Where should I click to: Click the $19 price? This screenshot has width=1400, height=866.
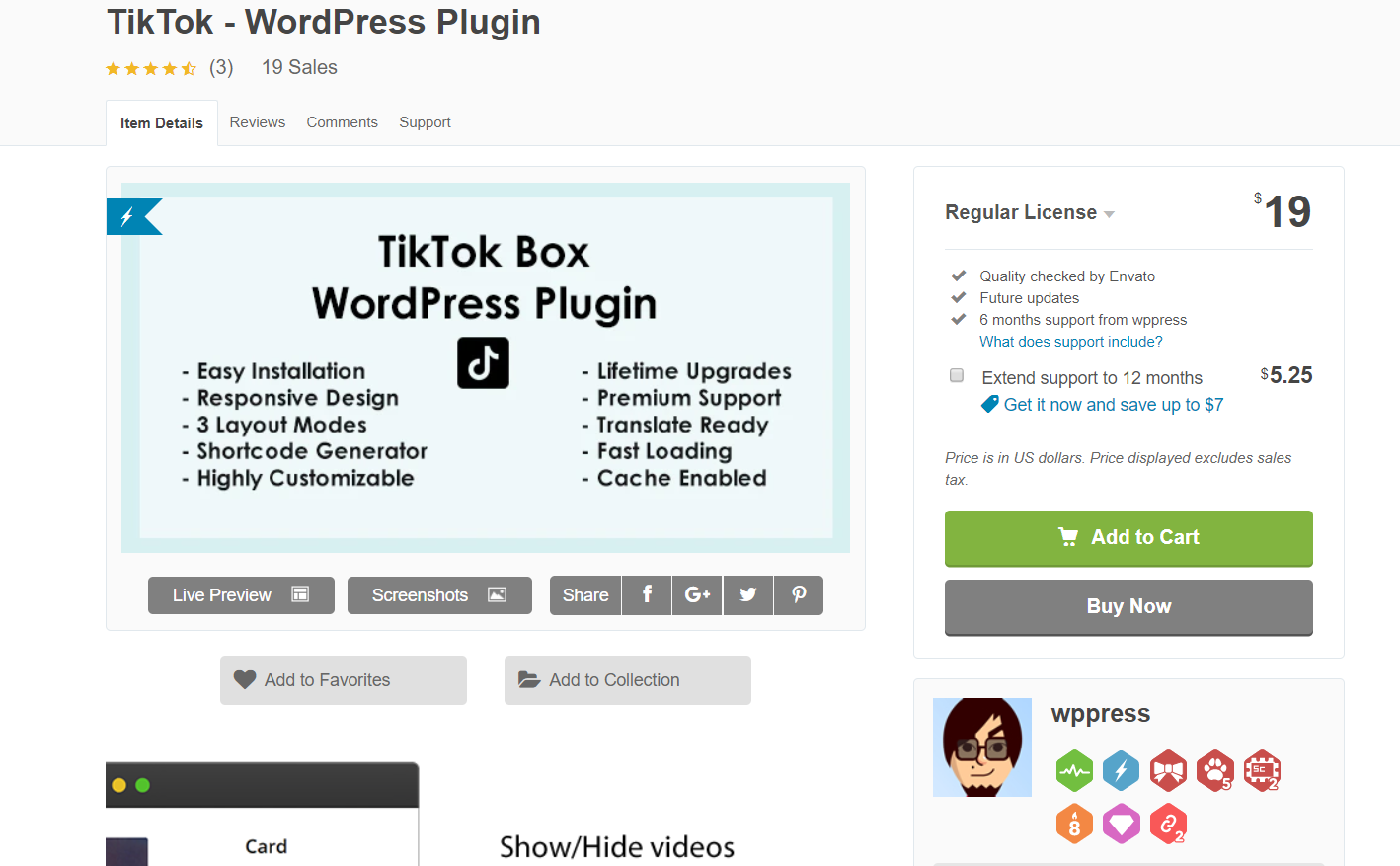(x=1283, y=210)
